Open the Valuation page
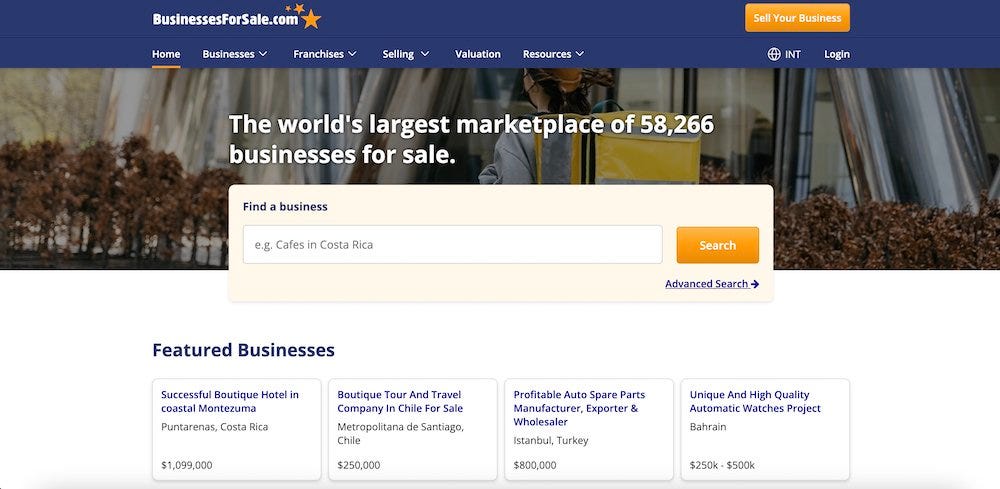Image resolution: width=1000 pixels, height=489 pixels. click(x=478, y=54)
